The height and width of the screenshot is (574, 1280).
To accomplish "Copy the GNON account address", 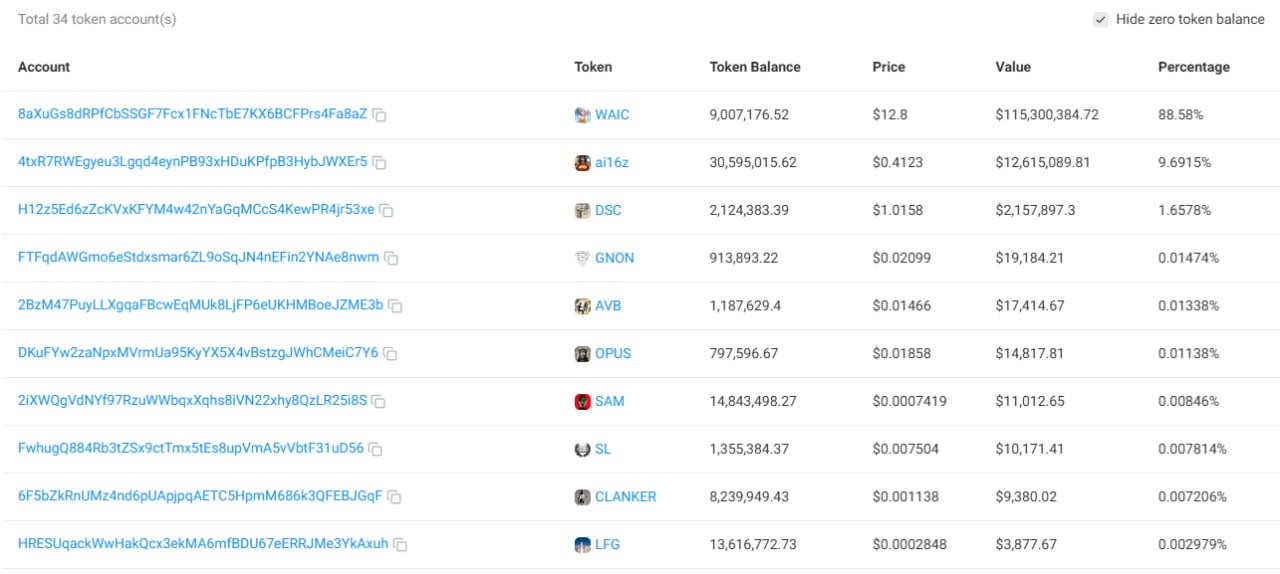I will (x=392, y=258).
